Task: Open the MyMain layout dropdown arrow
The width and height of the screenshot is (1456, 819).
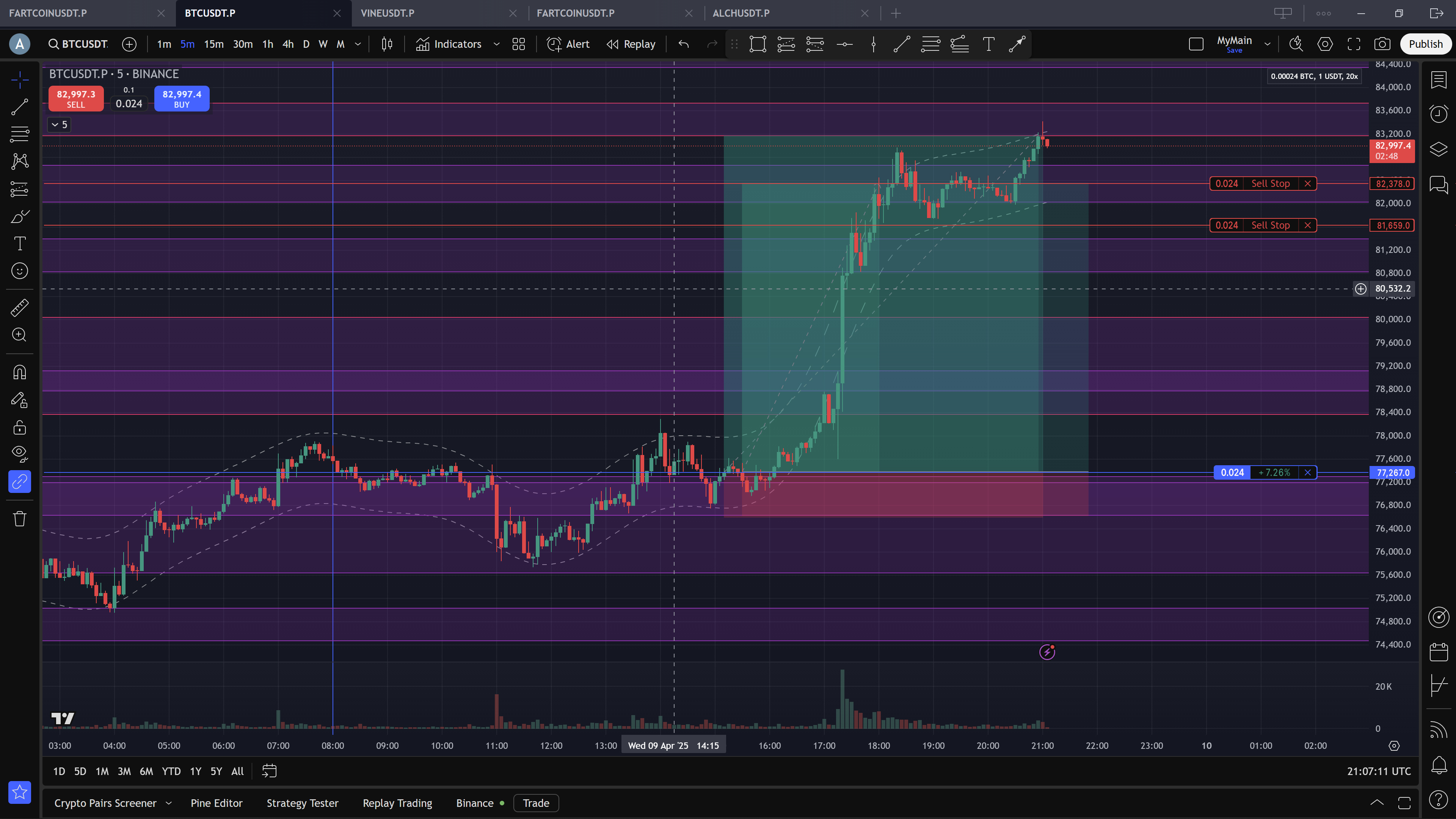Action: [1267, 44]
